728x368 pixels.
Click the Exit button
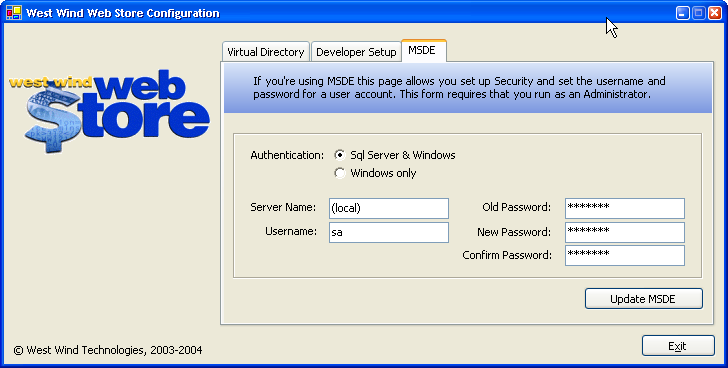click(x=678, y=346)
